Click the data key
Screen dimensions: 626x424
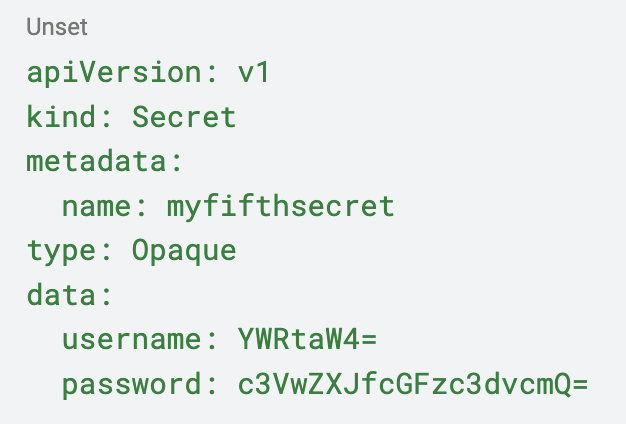[61, 295]
